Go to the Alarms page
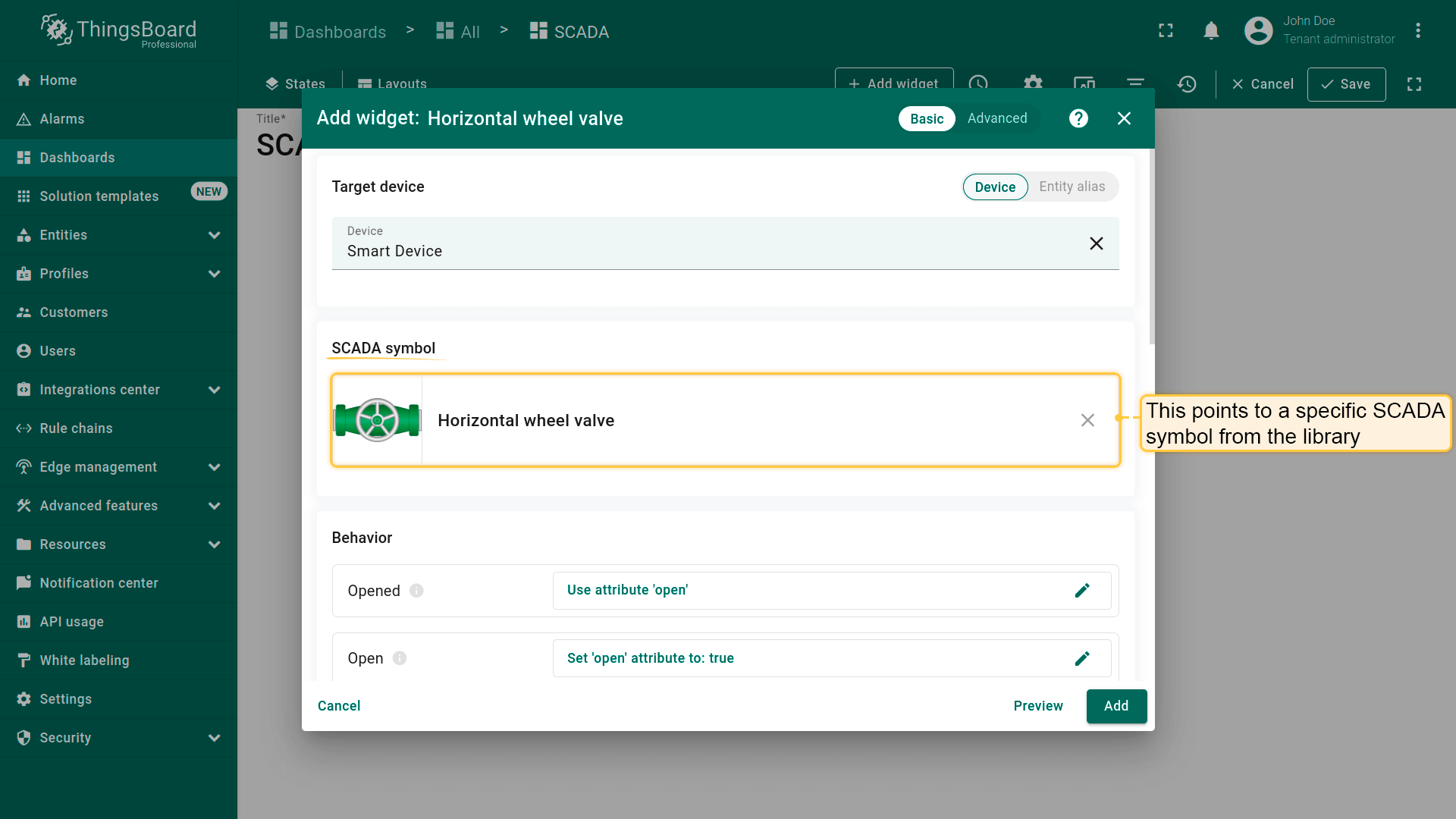This screenshot has height=819, width=1456. click(x=62, y=119)
